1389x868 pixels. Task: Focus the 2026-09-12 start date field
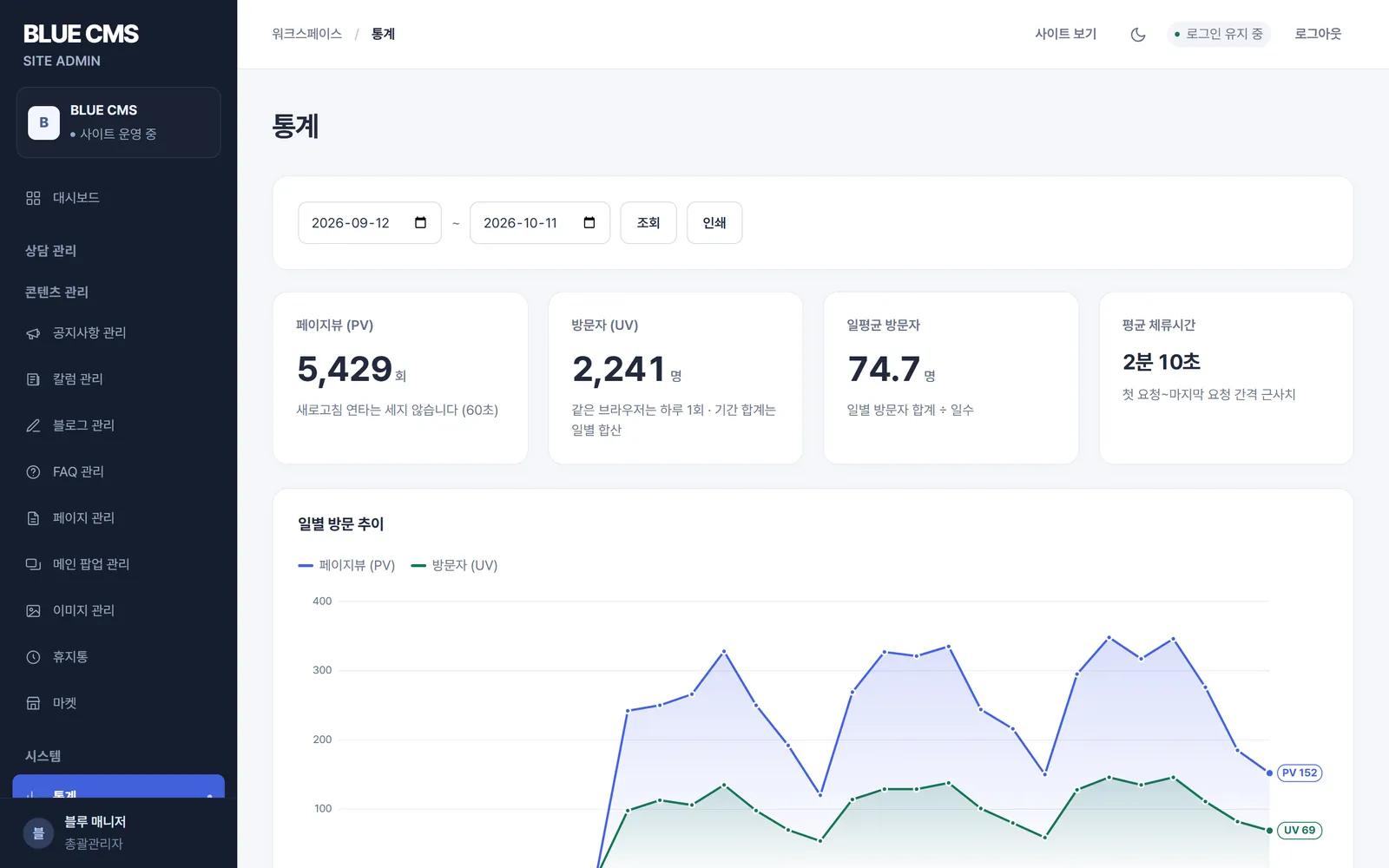(370, 223)
